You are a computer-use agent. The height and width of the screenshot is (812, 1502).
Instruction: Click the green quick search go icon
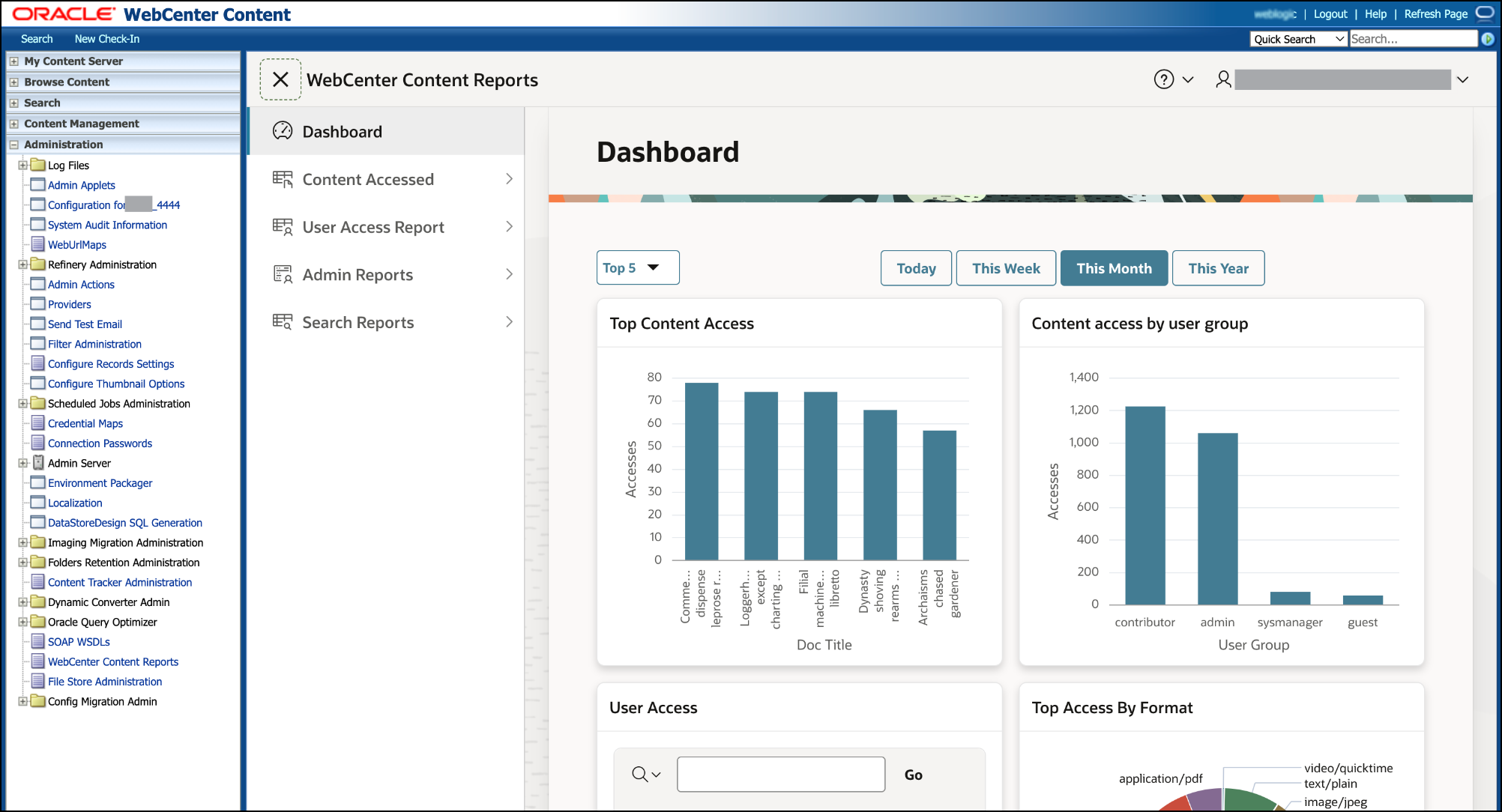tap(1488, 39)
